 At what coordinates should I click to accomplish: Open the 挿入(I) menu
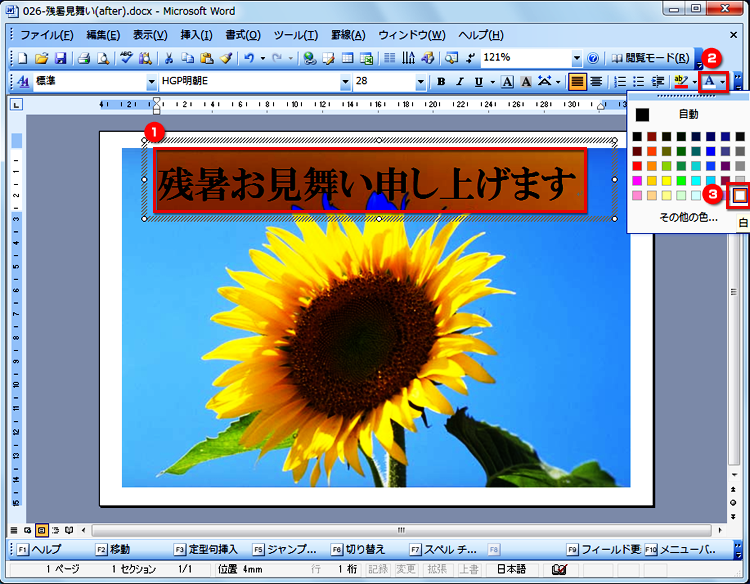pyautogui.click(x=196, y=35)
